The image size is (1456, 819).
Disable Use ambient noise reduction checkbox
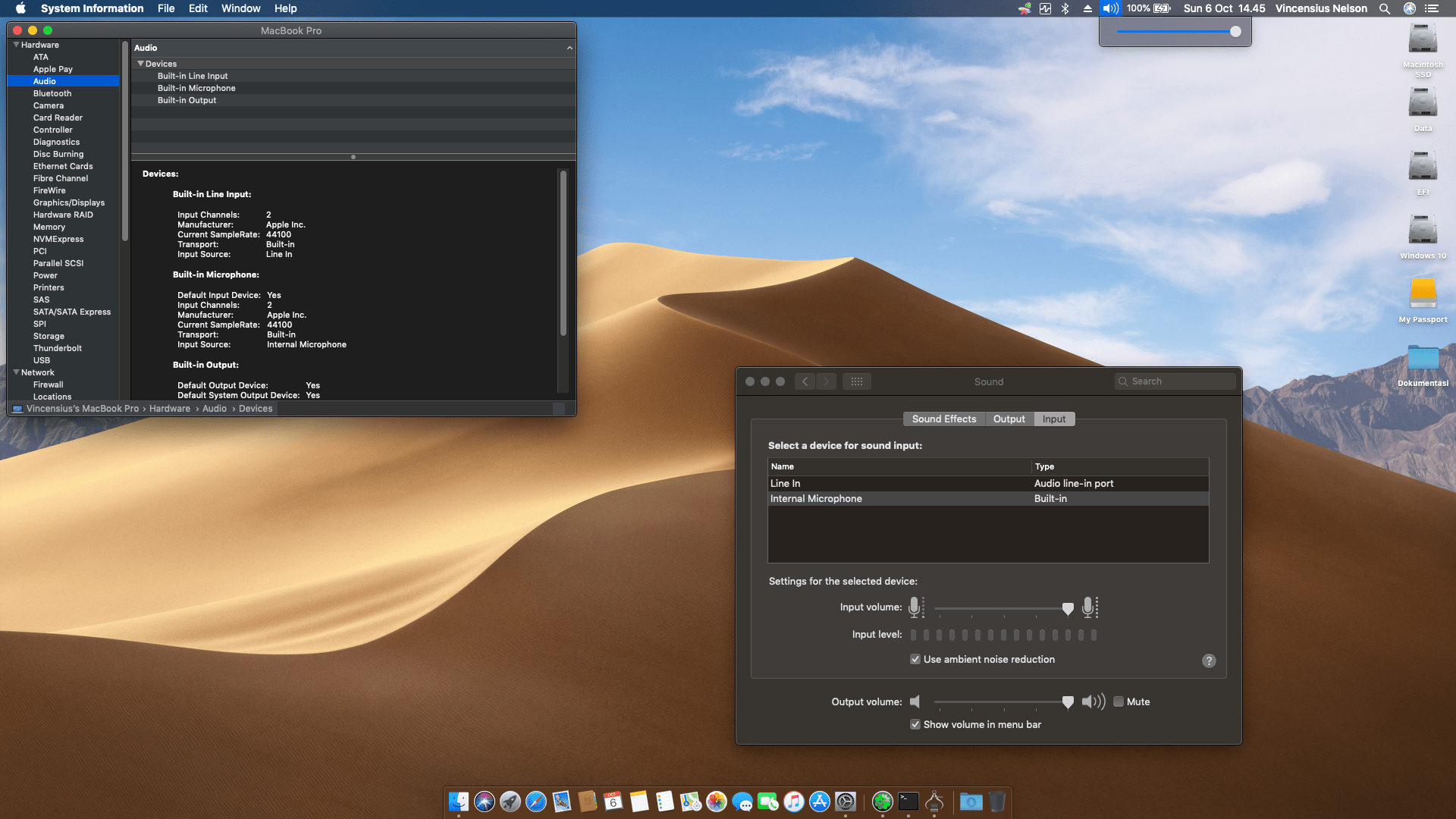tap(915, 660)
